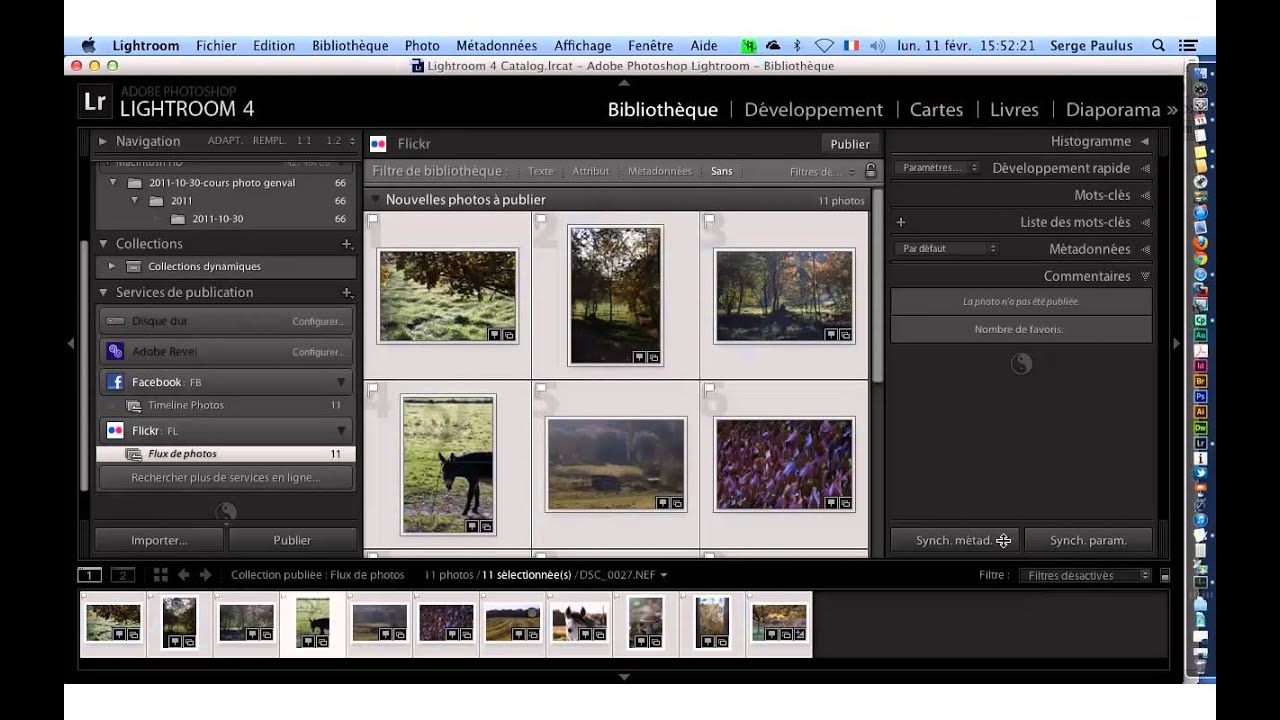Click the Publier button in left panel
Image resolution: width=1280 pixels, height=720 pixels.
tap(292, 541)
